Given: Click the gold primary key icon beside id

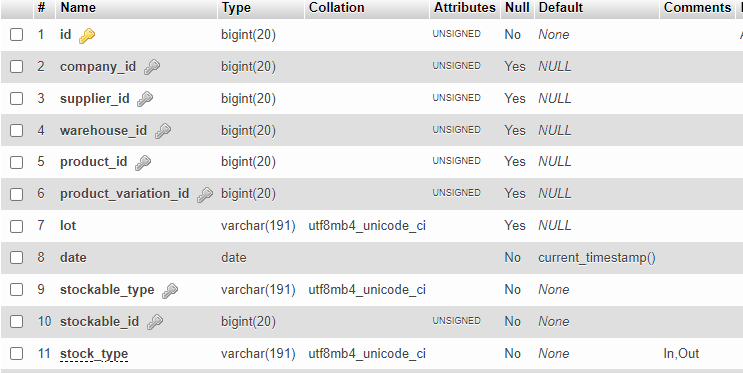Looking at the screenshot, I should coord(87,36).
